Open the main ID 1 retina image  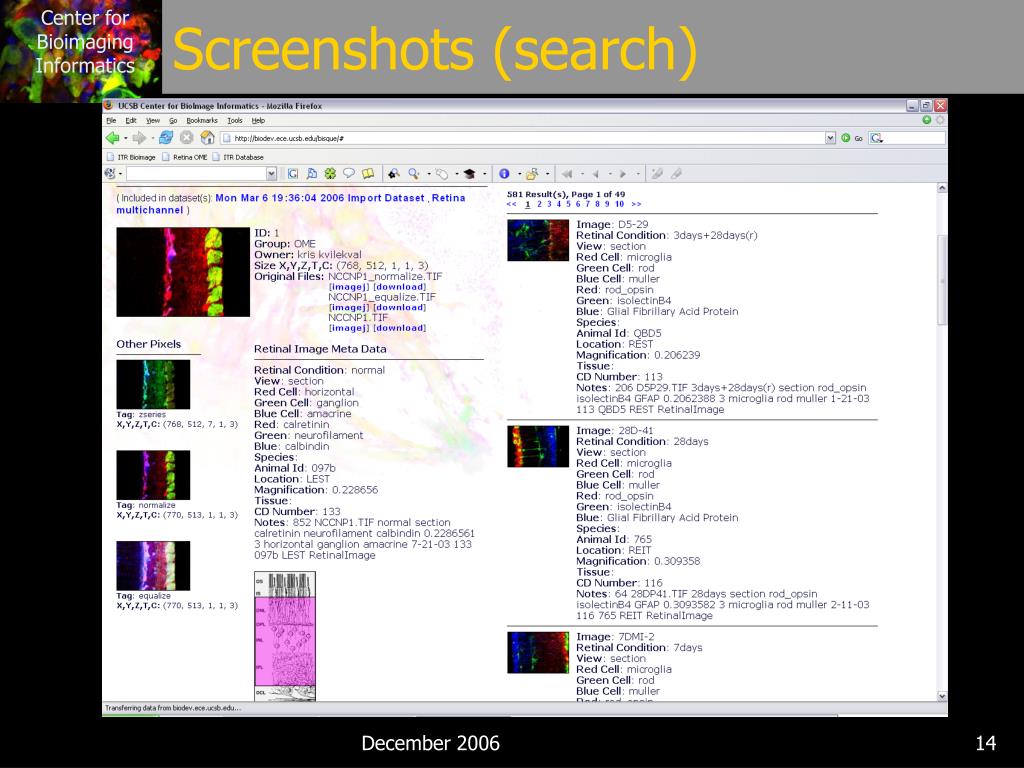[183, 272]
